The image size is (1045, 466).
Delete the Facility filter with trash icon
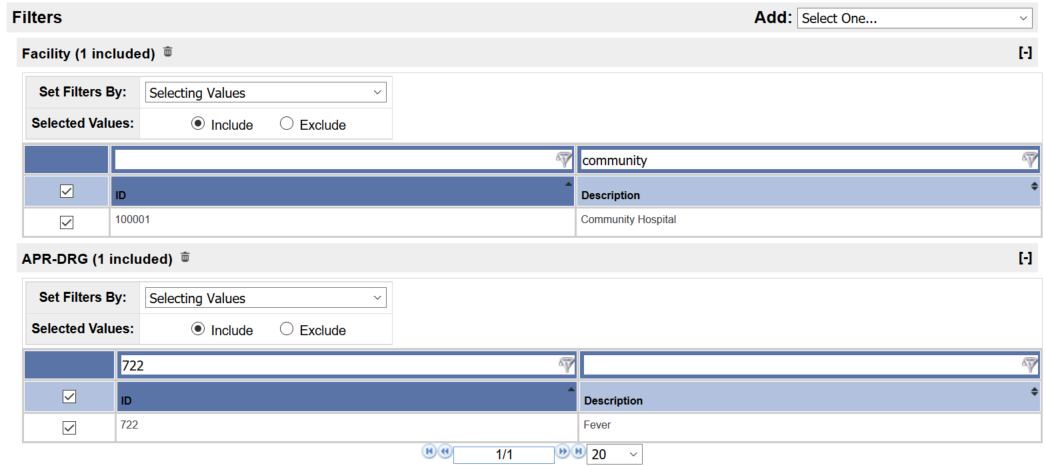(x=168, y=51)
